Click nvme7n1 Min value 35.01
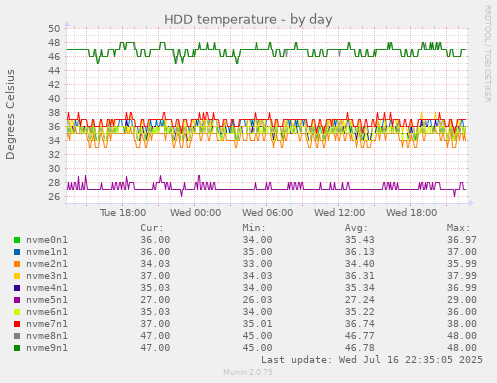 (257, 324)
